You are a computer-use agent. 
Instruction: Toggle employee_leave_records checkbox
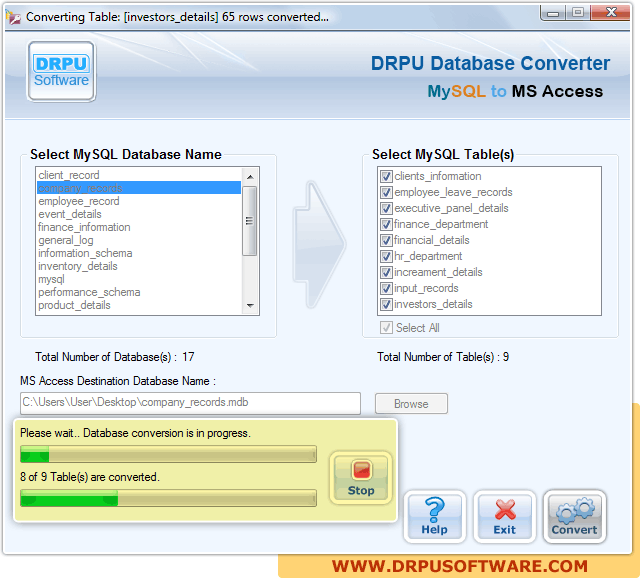[386, 192]
